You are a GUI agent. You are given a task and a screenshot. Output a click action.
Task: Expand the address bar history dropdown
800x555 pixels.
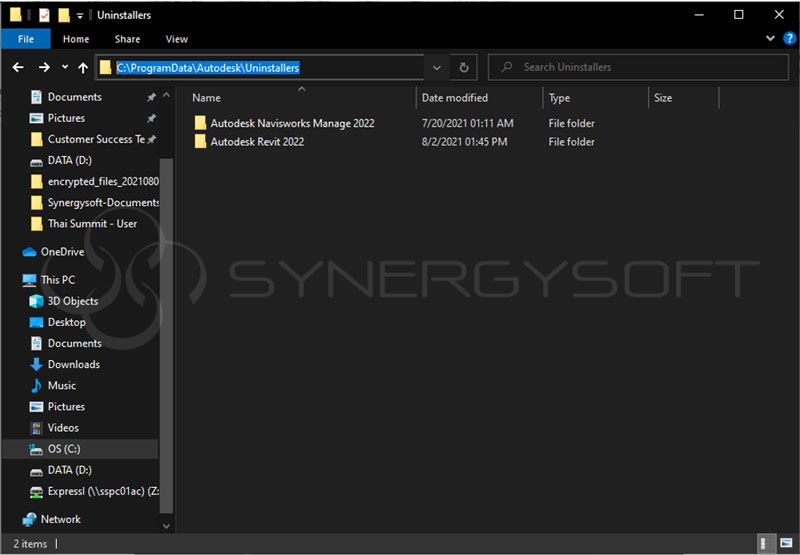pos(437,67)
